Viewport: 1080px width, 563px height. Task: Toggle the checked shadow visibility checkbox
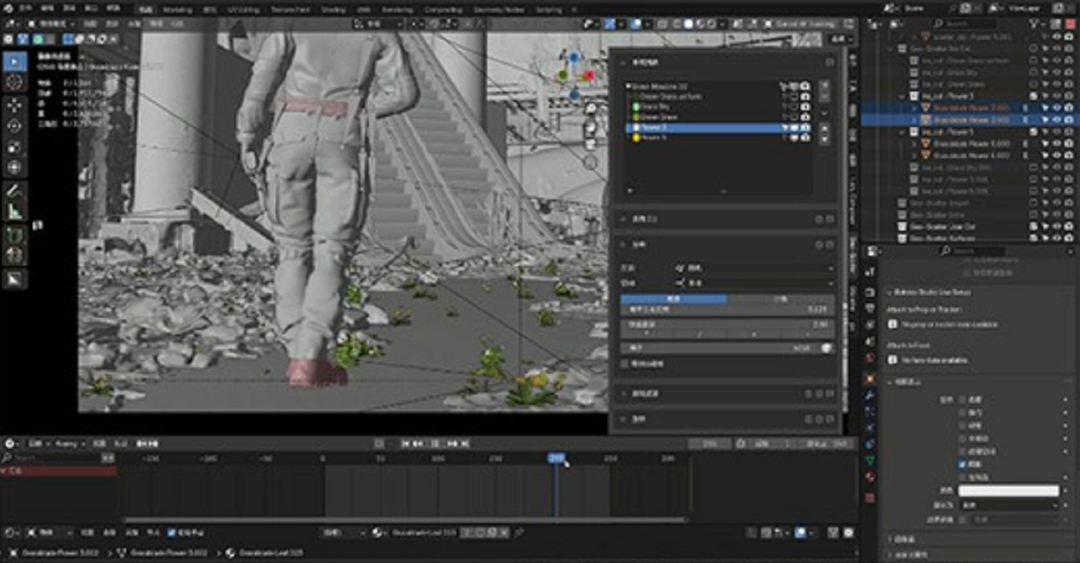point(963,465)
